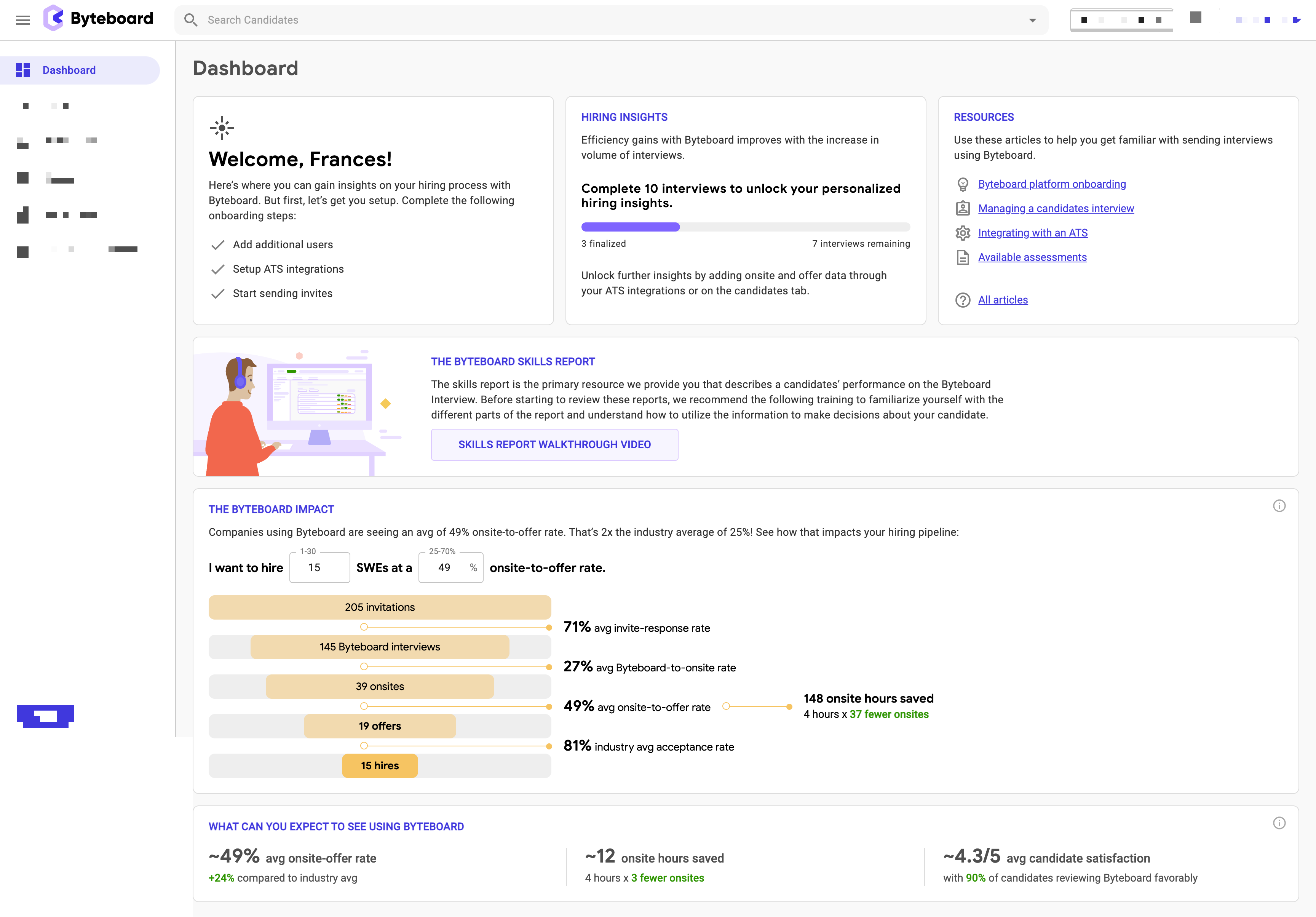Toggle the Add additional users checkmark

[218, 245]
